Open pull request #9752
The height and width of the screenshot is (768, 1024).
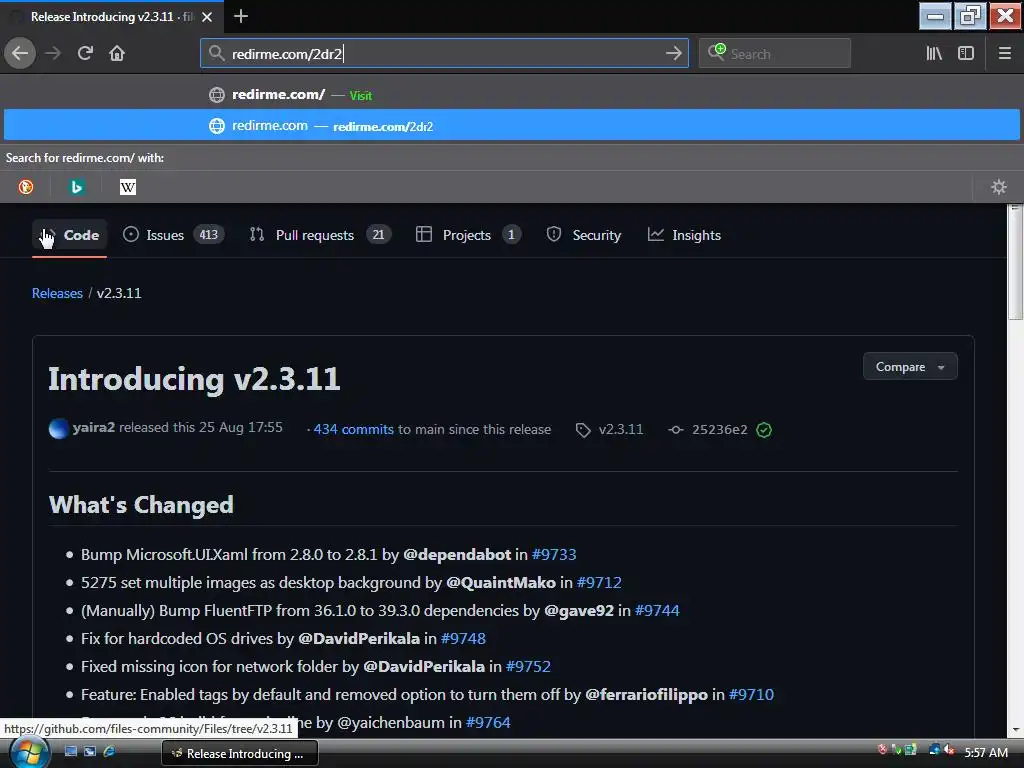[528, 667]
